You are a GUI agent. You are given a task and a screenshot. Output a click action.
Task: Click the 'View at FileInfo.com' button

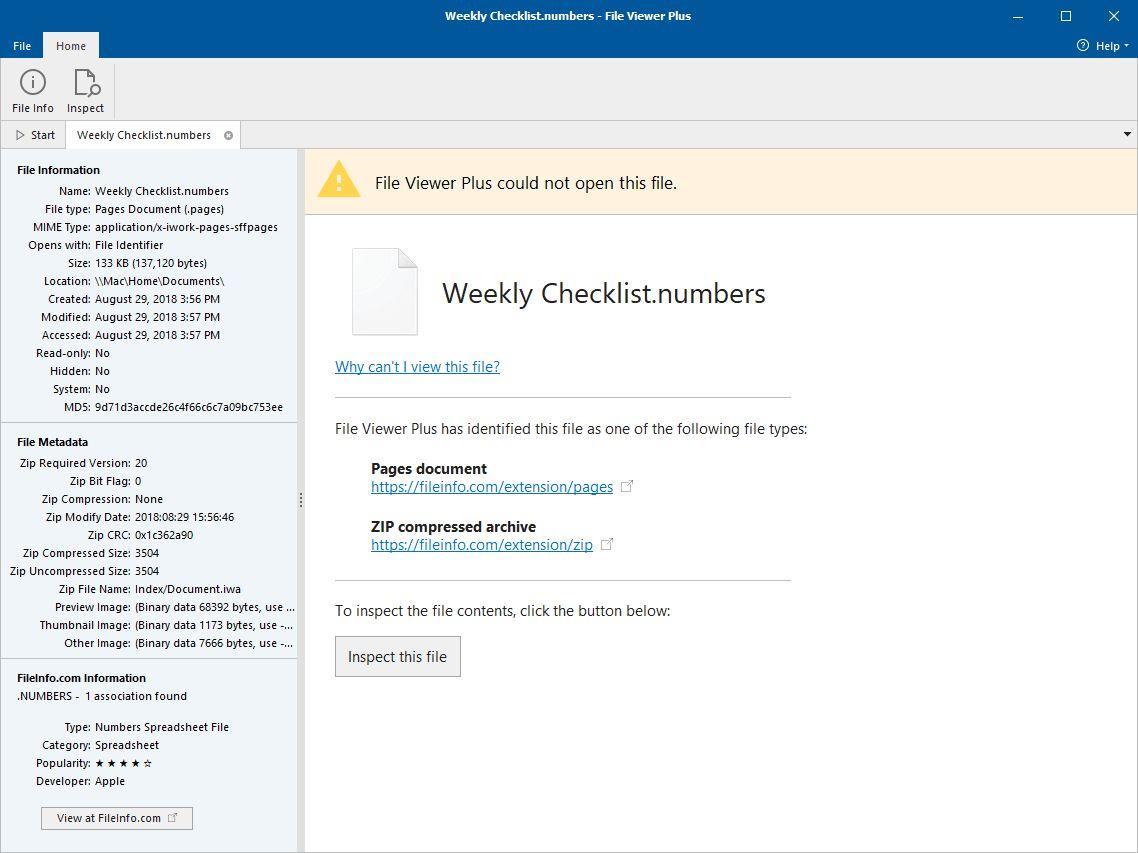coord(117,818)
